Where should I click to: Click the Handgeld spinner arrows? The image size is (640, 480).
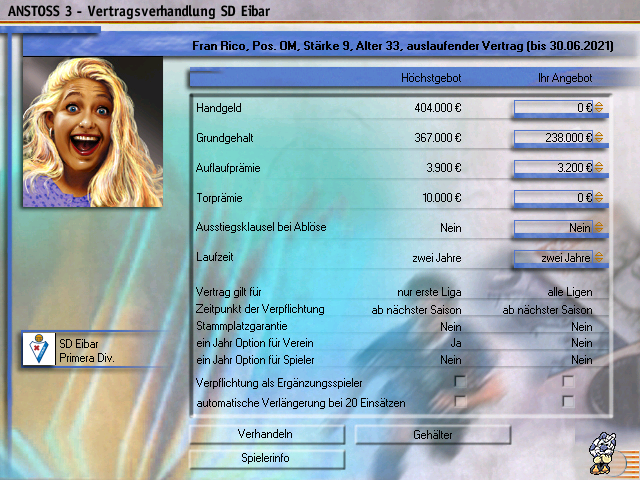point(599,107)
